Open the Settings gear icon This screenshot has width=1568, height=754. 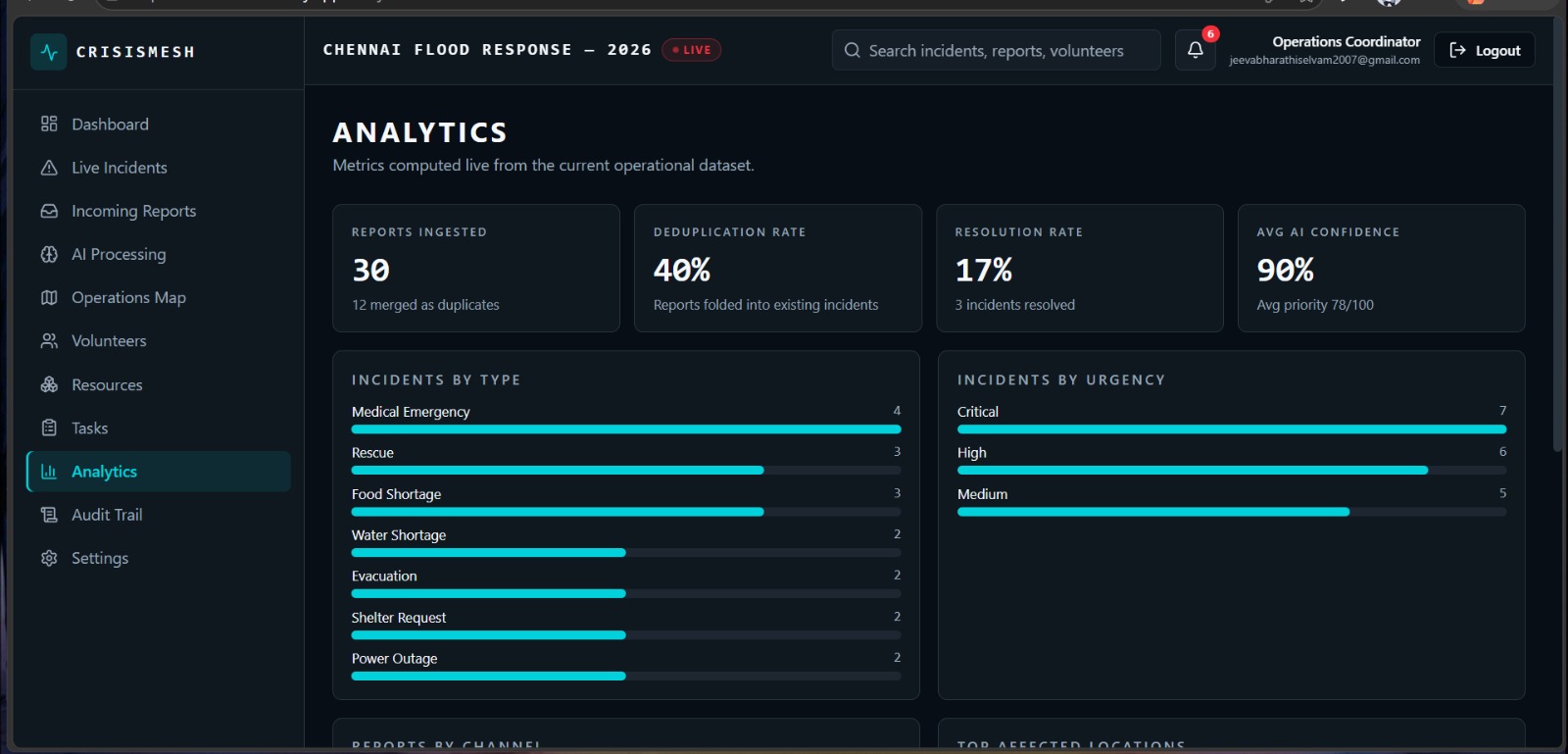49,558
